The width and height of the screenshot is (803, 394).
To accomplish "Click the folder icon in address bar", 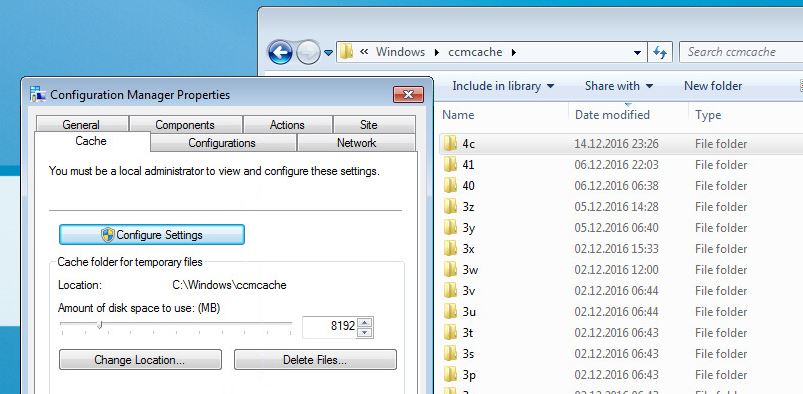I will tap(346, 51).
